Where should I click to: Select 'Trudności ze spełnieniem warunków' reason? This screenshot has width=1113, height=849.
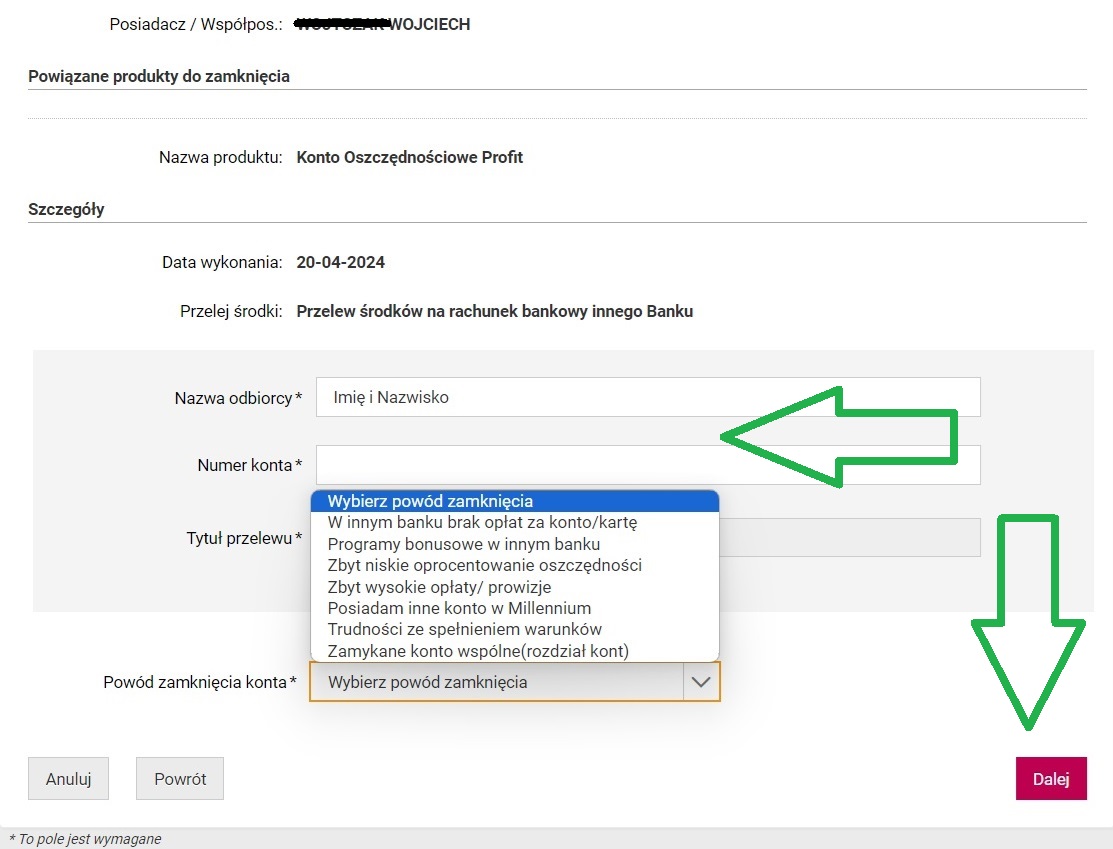point(465,629)
